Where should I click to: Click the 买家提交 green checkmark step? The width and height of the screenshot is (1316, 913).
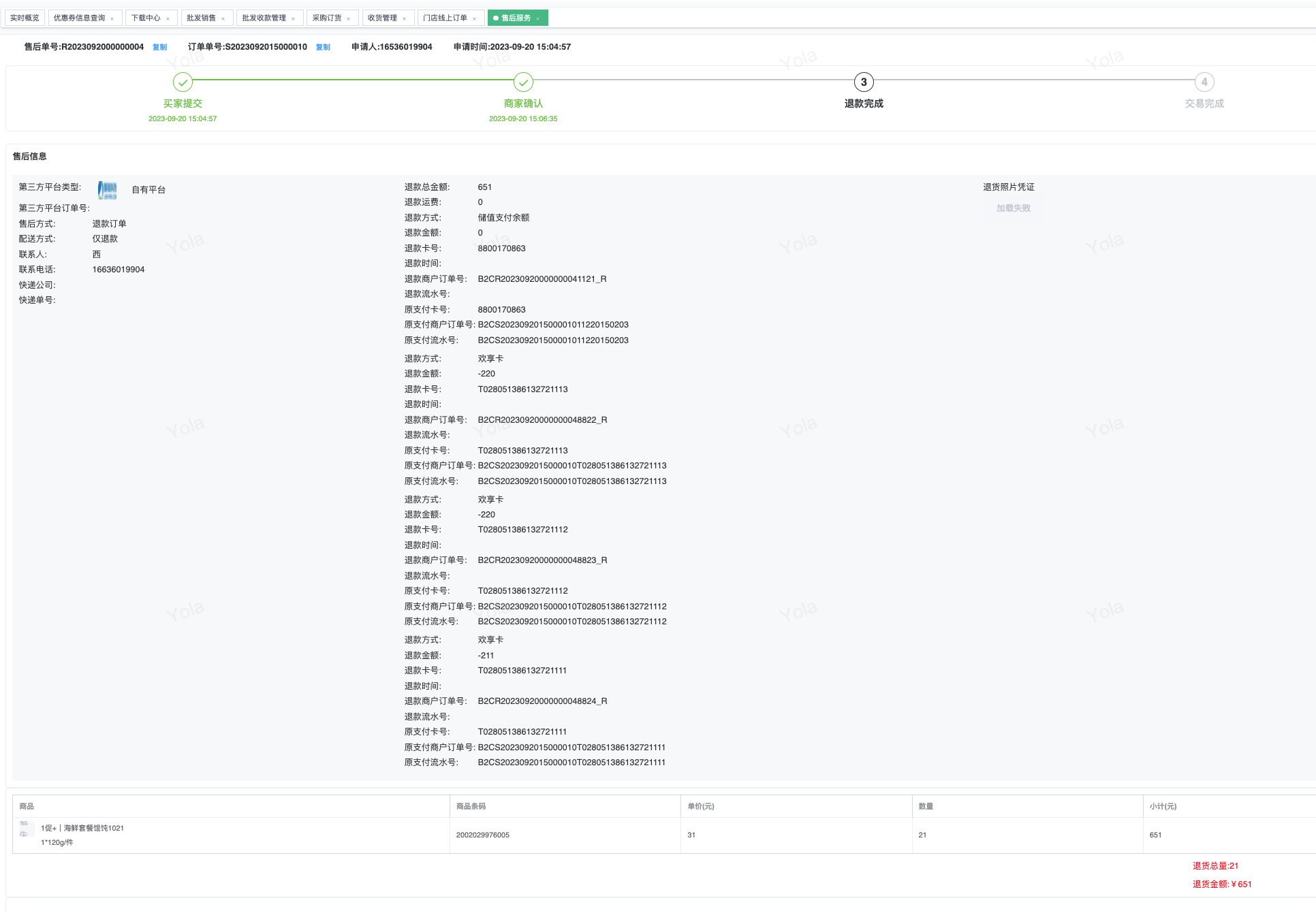[x=183, y=82]
